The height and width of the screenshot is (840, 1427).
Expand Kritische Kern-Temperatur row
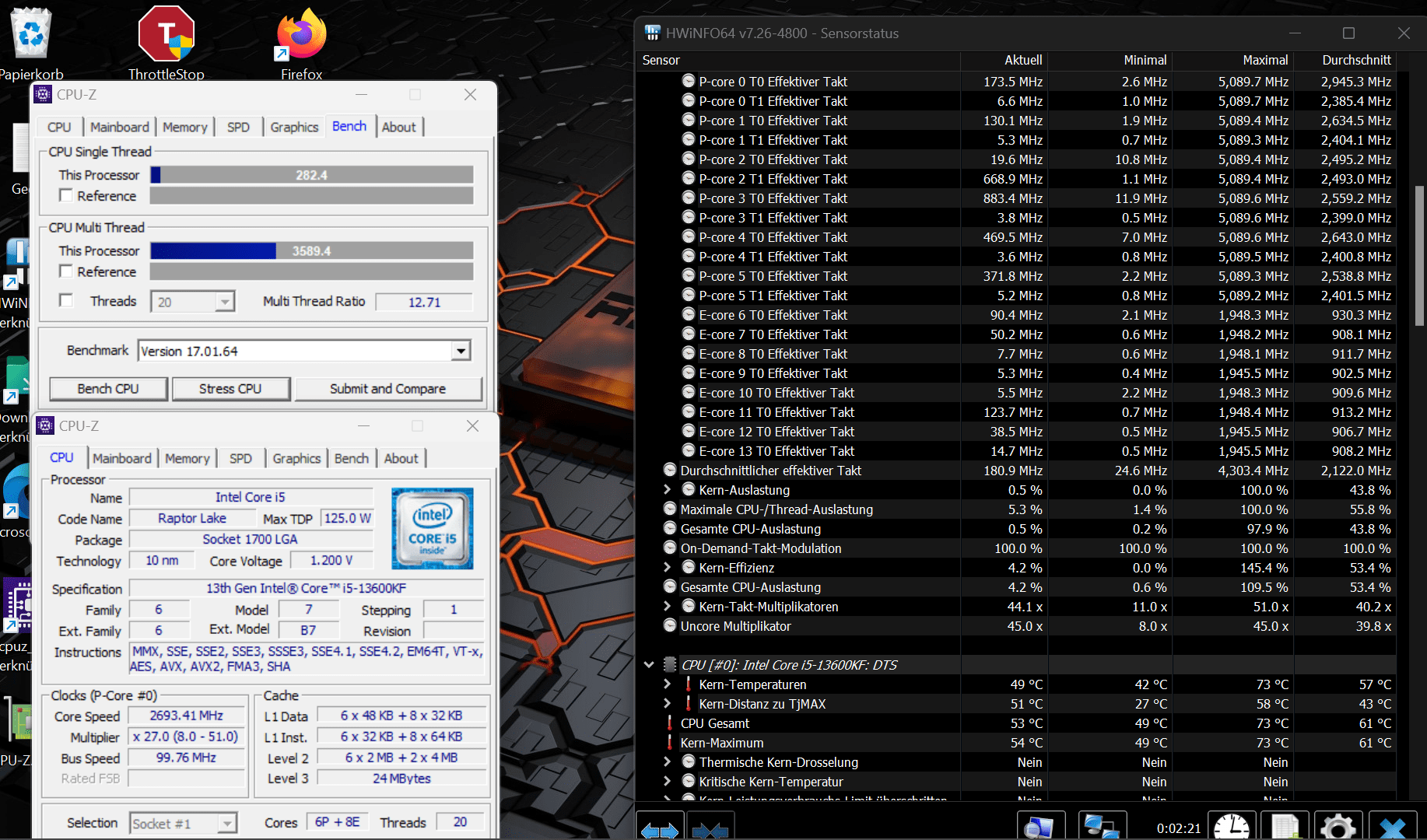667,781
